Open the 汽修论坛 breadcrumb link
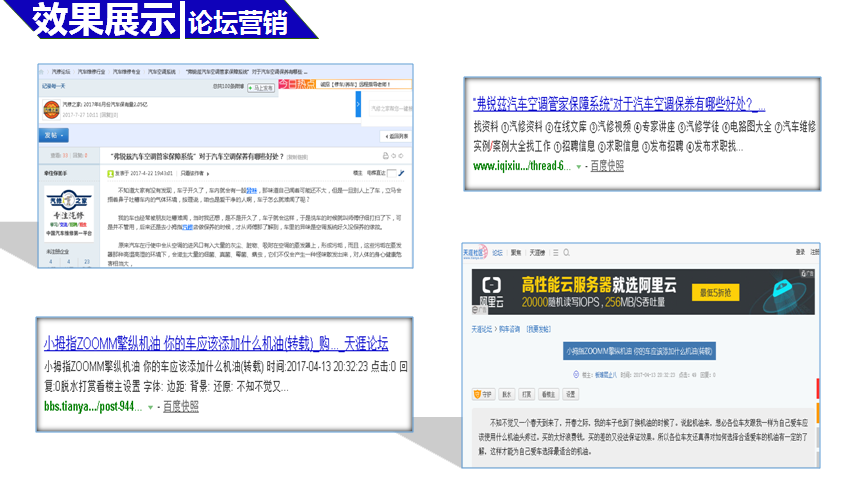Image resolution: width=851 pixels, height=478 pixels. coord(61,72)
